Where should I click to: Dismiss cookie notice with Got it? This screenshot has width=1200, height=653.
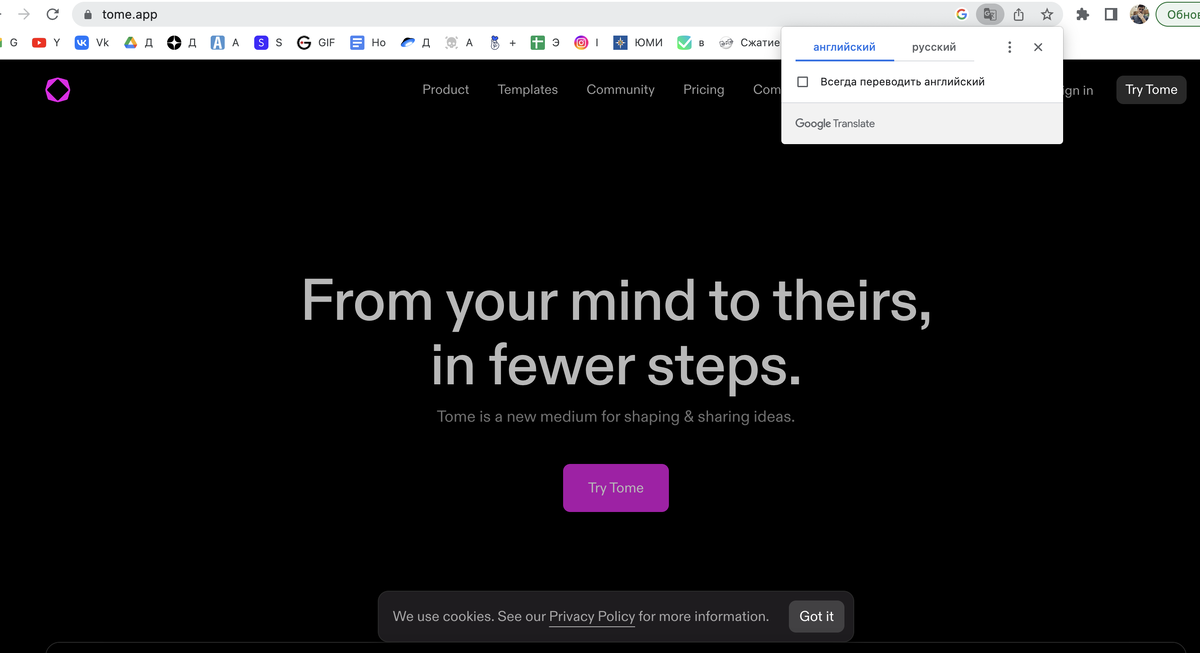pos(816,616)
